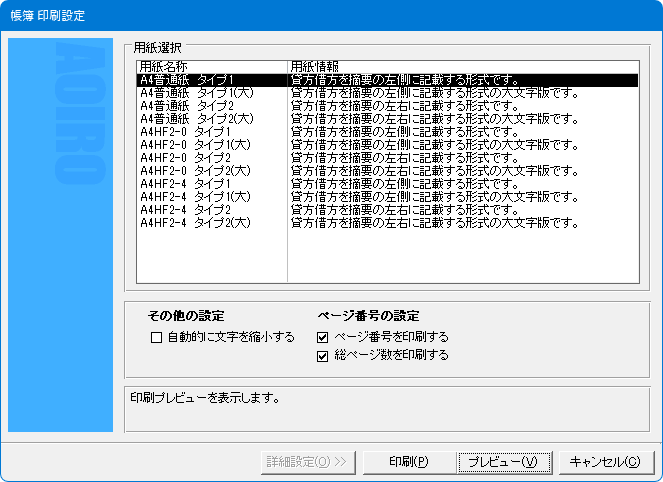The height and width of the screenshot is (482, 663).
Task: Uncheck ページ番号を印刷する checkbox
Action: [323, 337]
